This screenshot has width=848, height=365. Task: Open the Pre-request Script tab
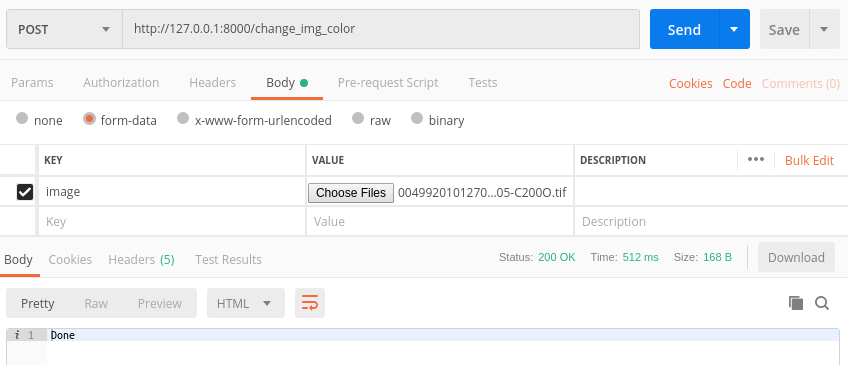click(x=388, y=83)
